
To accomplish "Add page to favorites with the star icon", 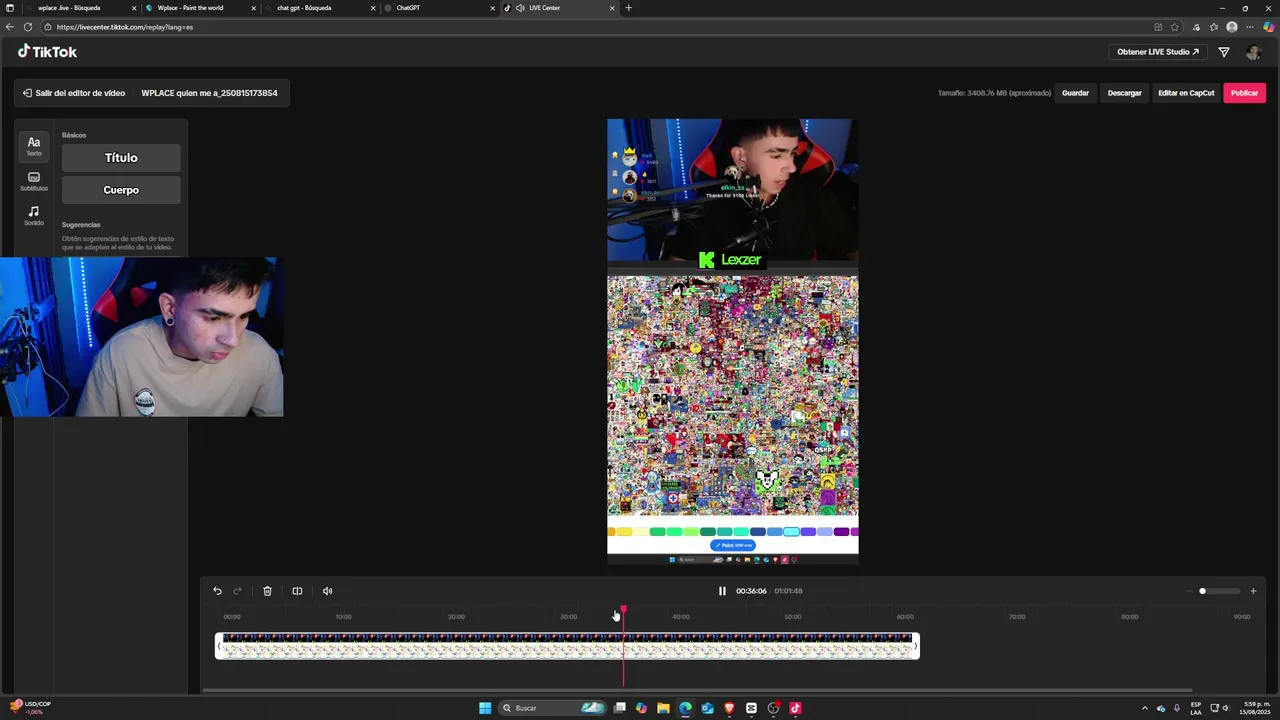I will tap(1174, 27).
